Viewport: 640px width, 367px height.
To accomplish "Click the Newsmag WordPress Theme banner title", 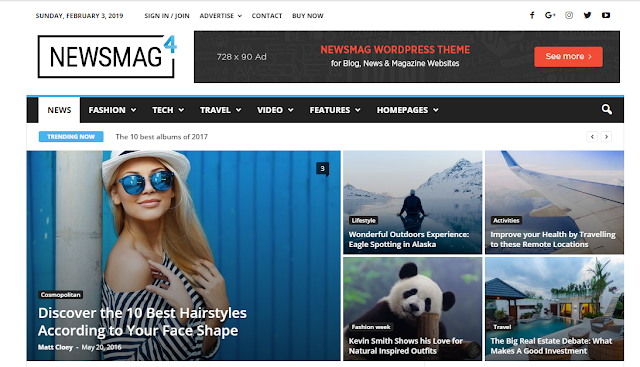I will 395,50.
